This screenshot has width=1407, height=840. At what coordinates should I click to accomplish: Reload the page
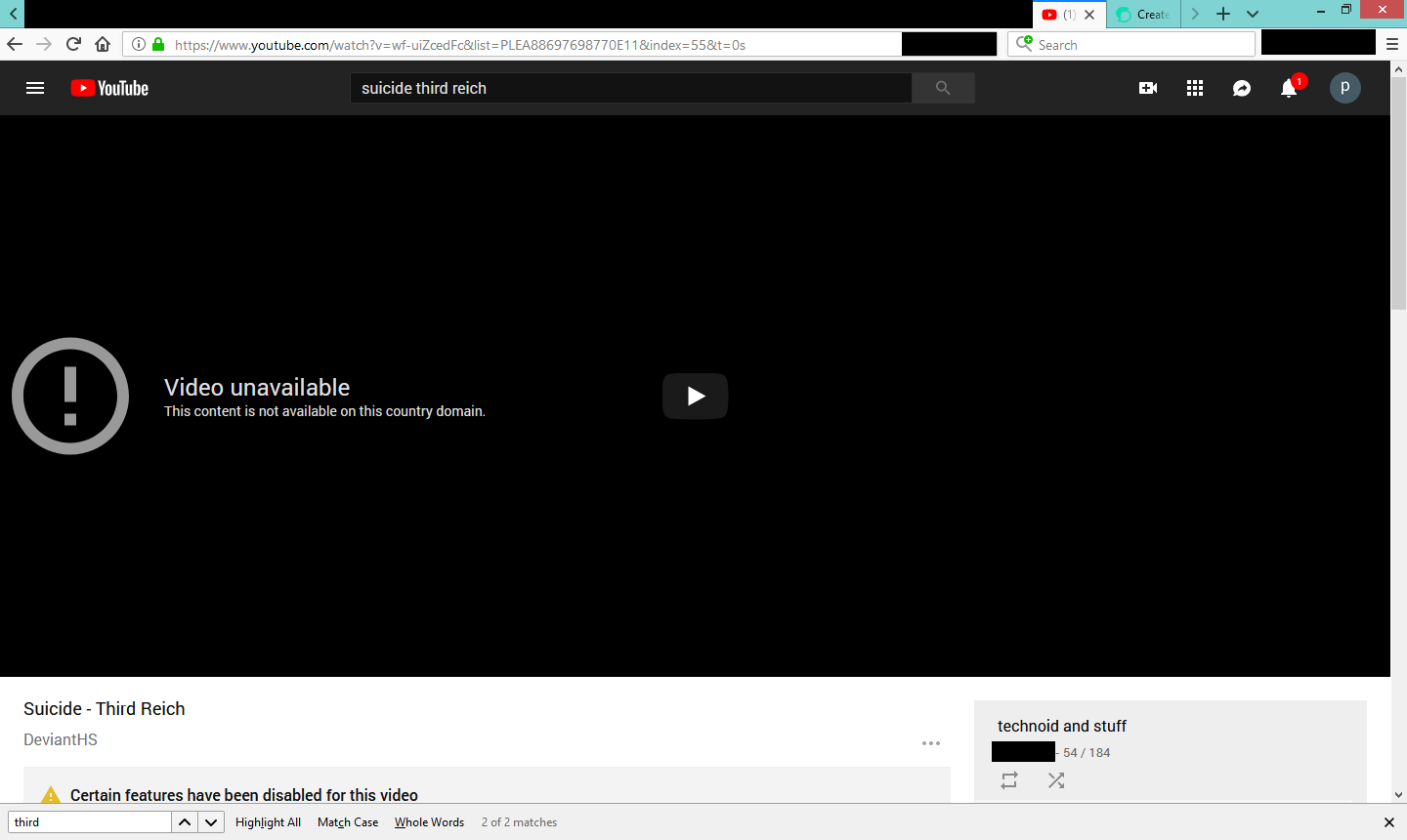point(73,44)
